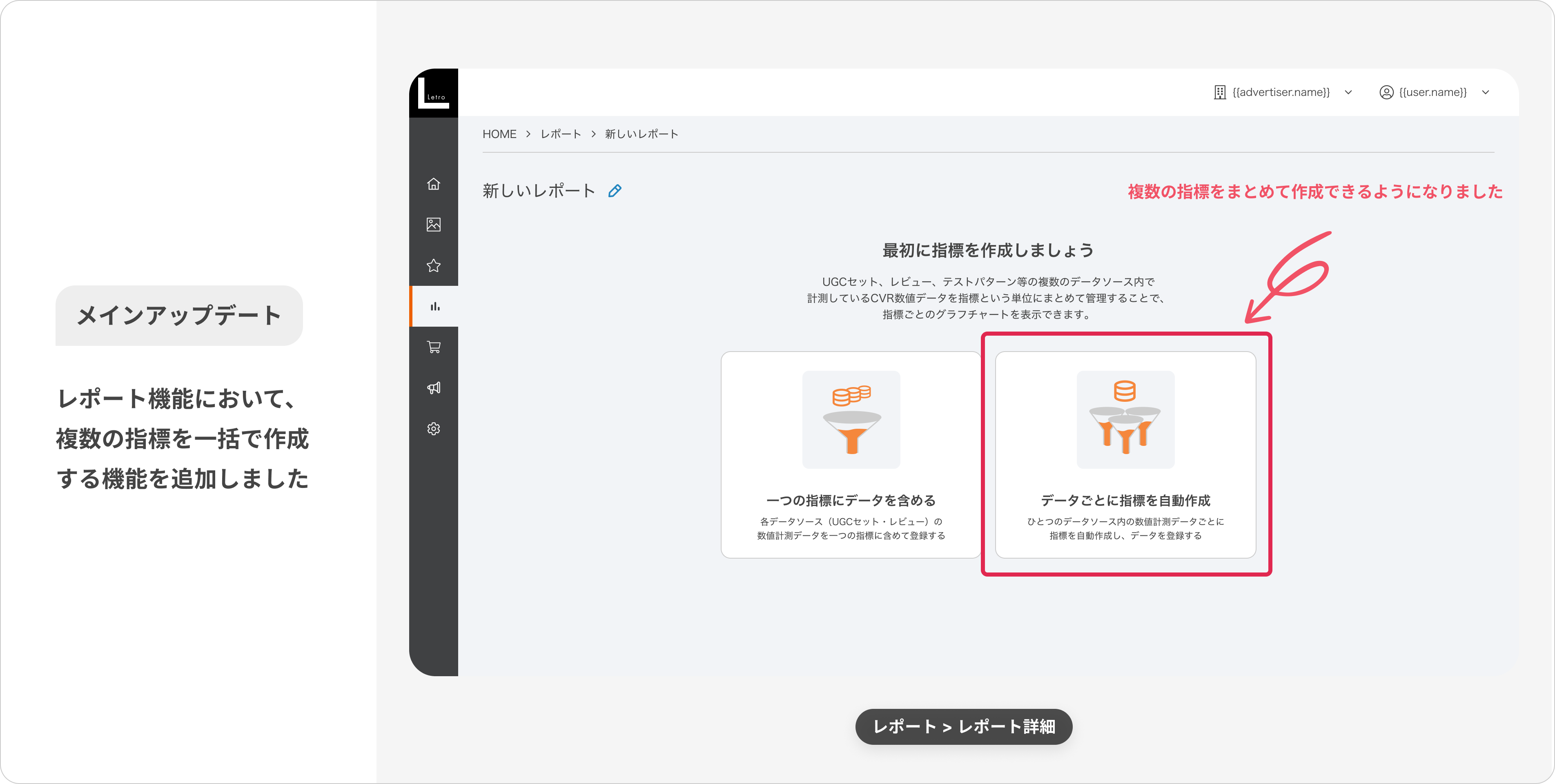Open the settings gear in the sidebar

pos(433,428)
